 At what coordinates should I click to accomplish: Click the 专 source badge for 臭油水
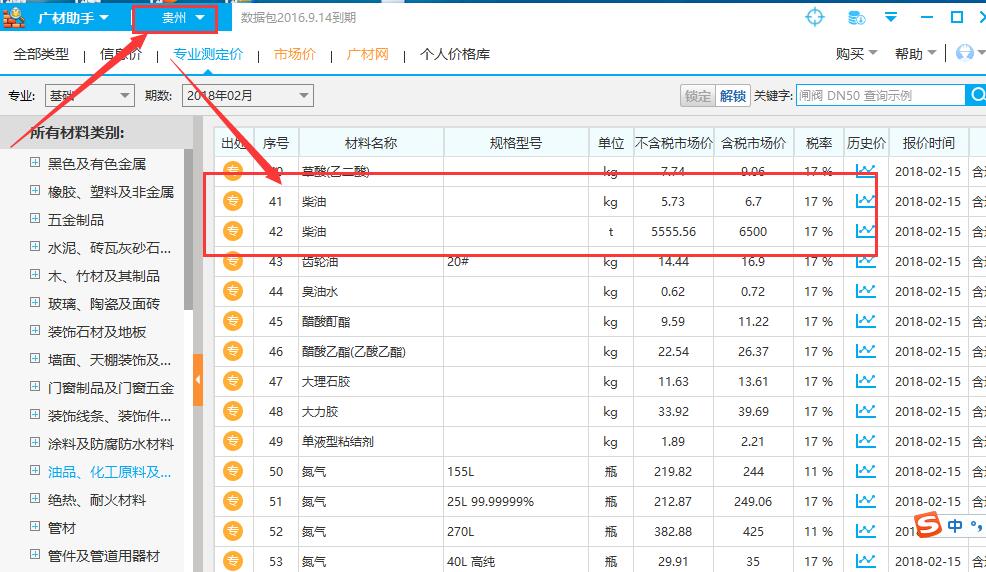(233, 291)
